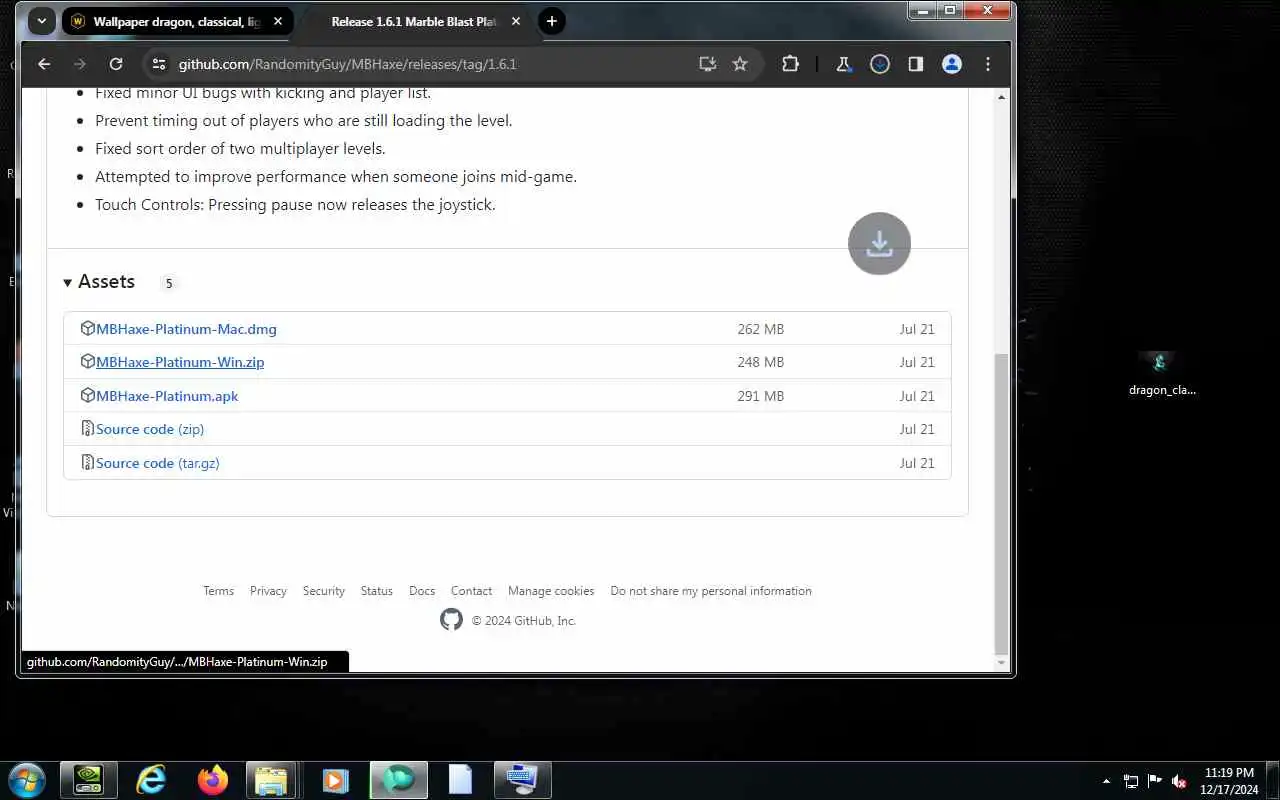Open the Terms footer link
The height and width of the screenshot is (800, 1280).
pos(218,591)
